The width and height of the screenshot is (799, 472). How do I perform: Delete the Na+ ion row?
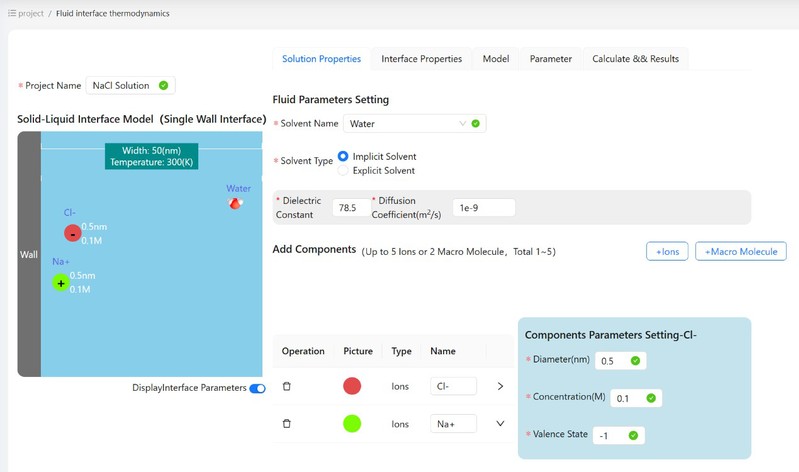(287, 424)
